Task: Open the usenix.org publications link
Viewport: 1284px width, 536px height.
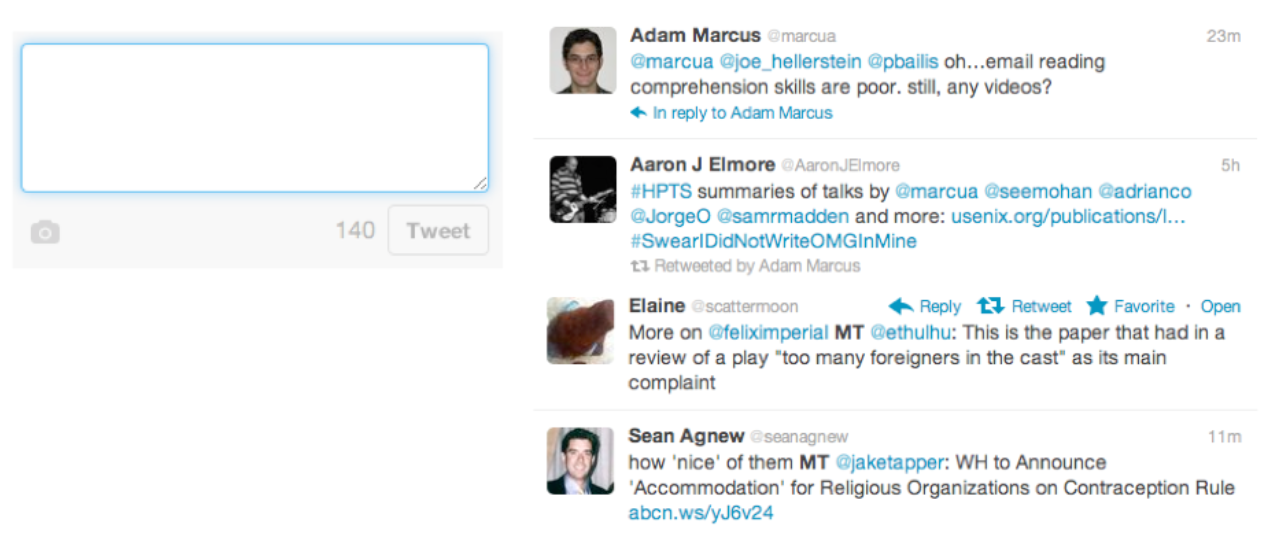Action: pos(1068,216)
